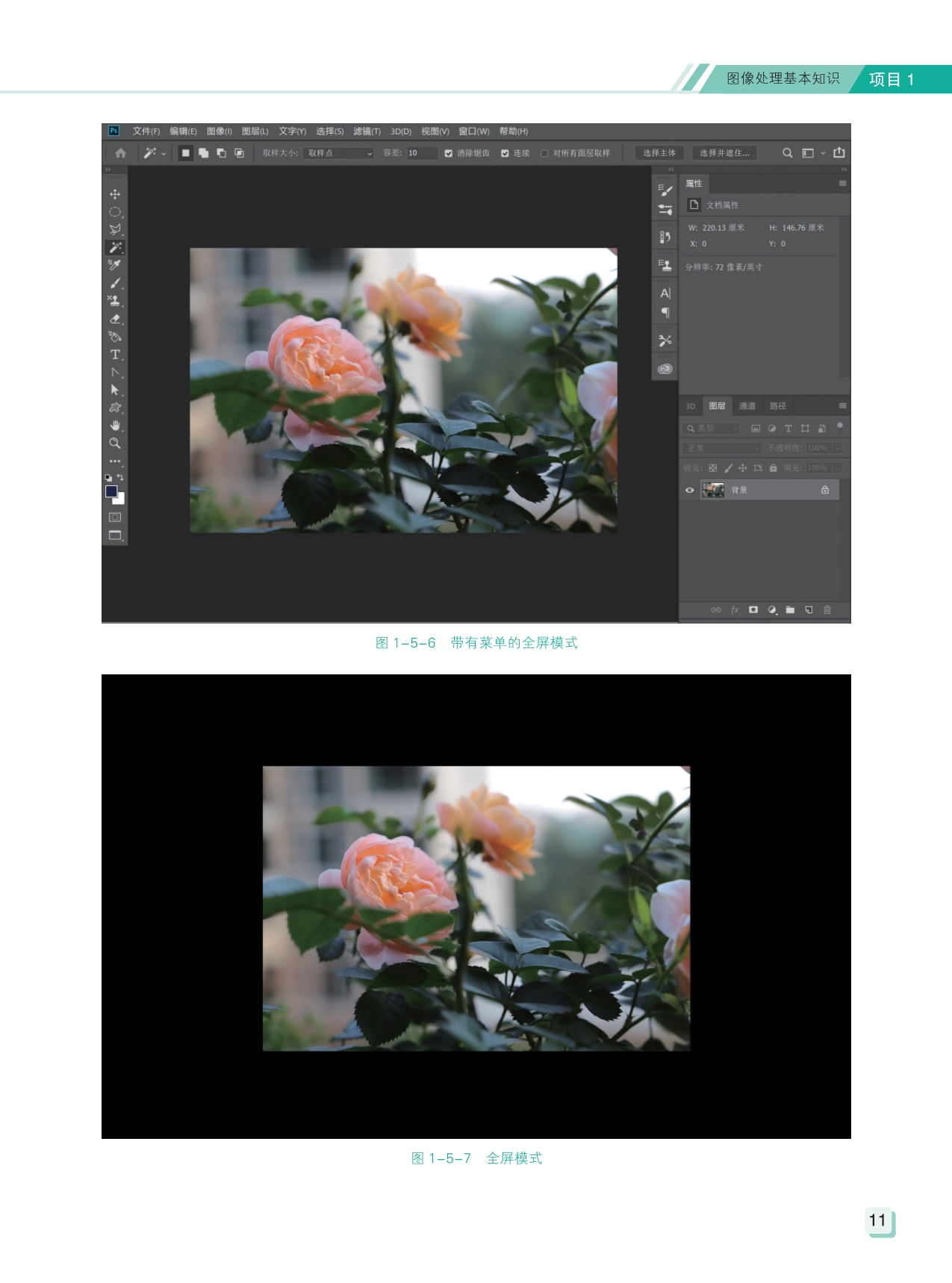Choose the Eraser tool

115,319
